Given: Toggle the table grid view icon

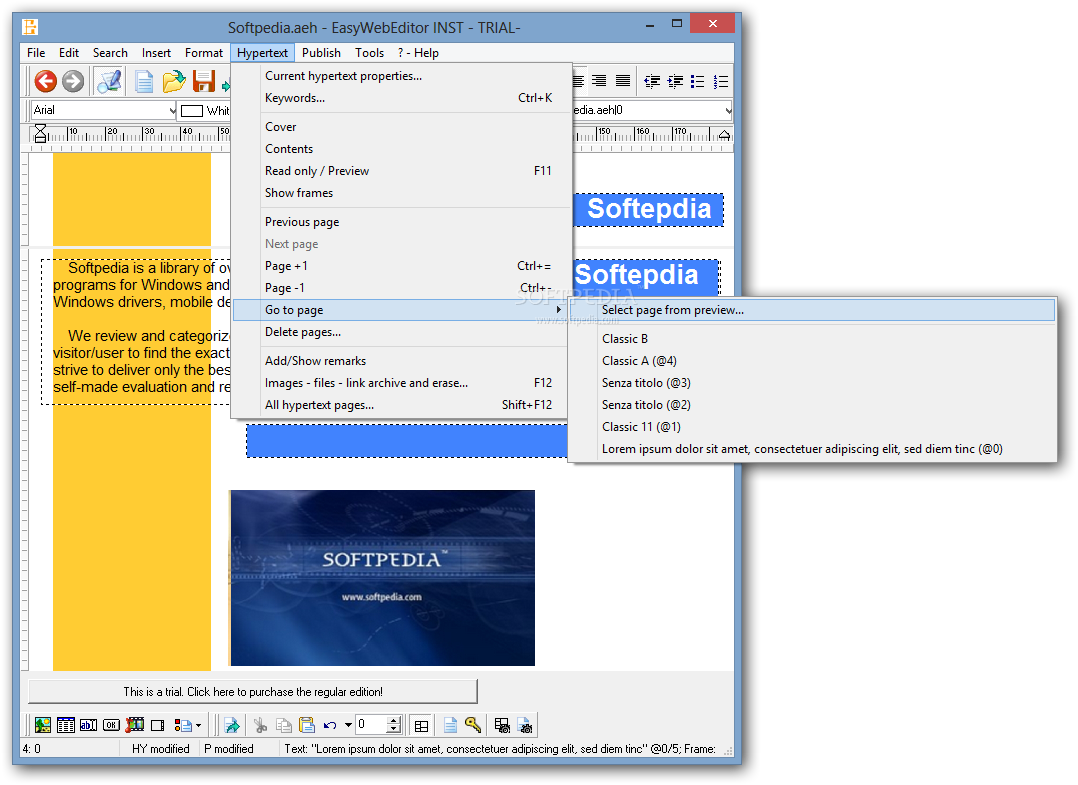Looking at the screenshot, I should 421,725.
